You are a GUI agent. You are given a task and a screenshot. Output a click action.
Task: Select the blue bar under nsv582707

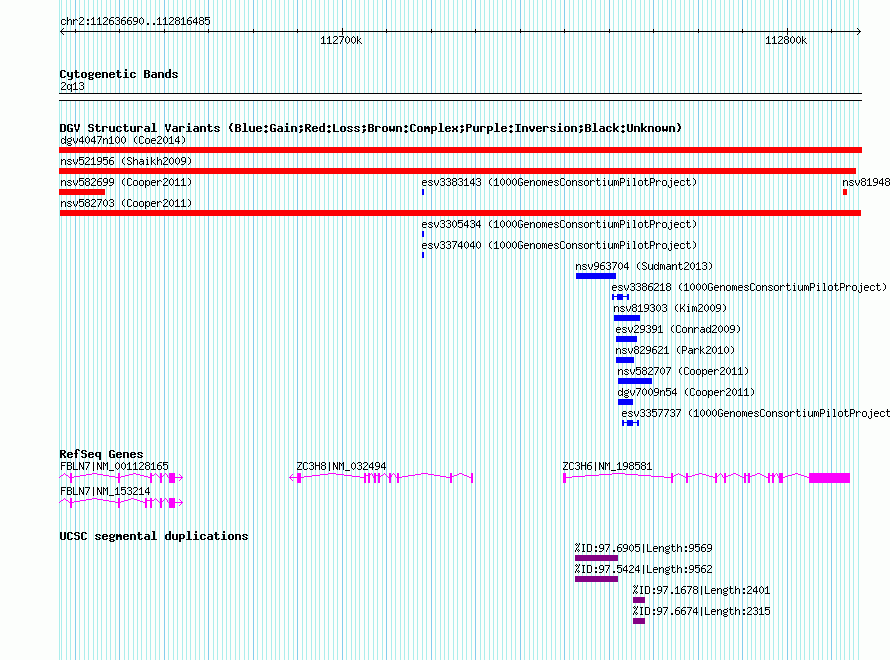(x=635, y=381)
